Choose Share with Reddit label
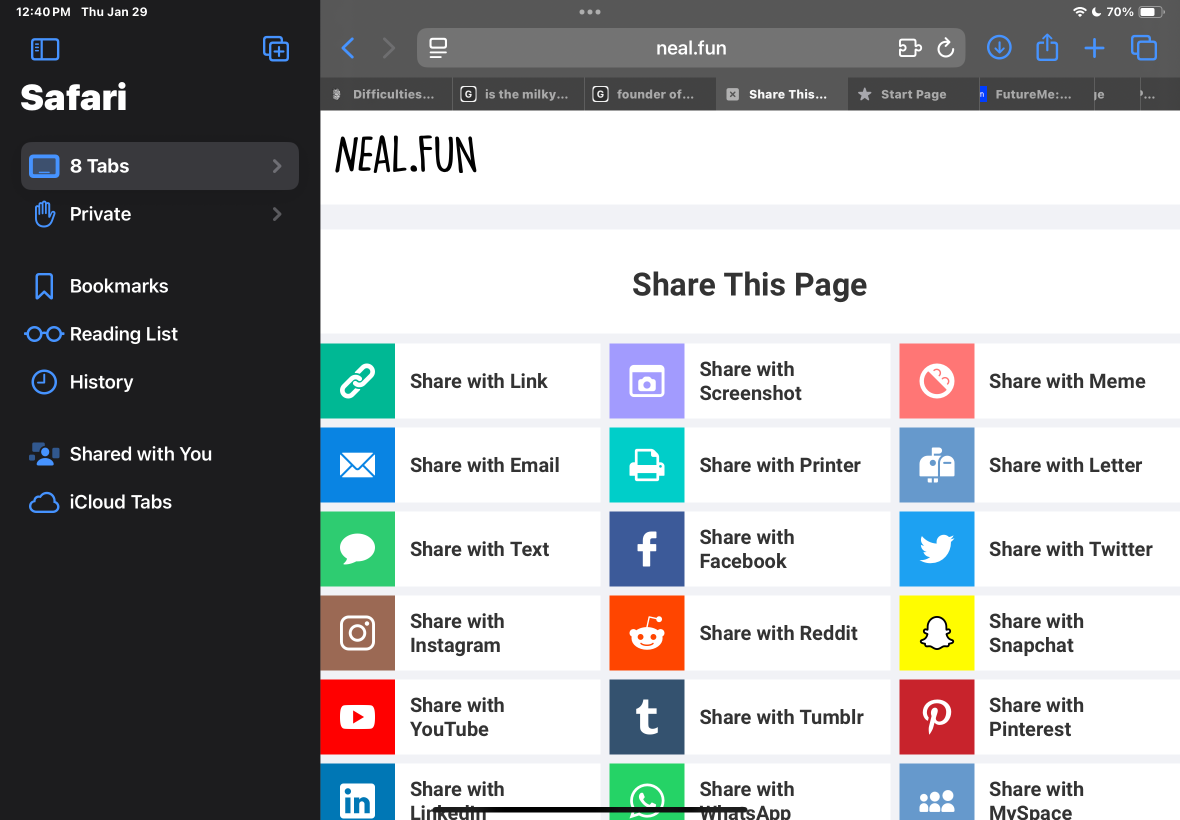The height and width of the screenshot is (820, 1180). point(778,633)
